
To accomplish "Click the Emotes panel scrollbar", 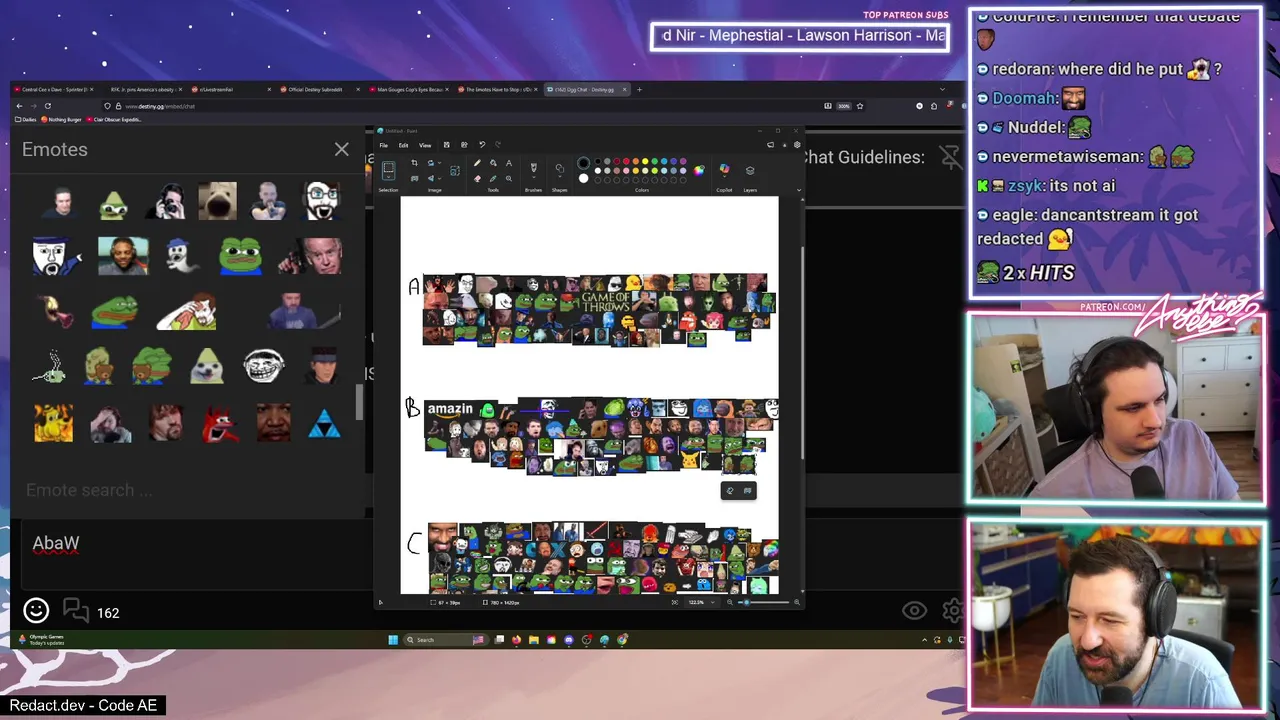I will pyautogui.click(x=360, y=400).
